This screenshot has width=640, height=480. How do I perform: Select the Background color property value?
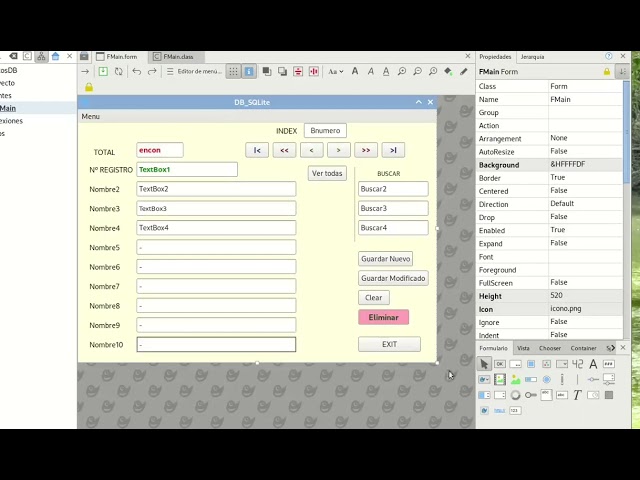pyautogui.click(x=583, y=164)
